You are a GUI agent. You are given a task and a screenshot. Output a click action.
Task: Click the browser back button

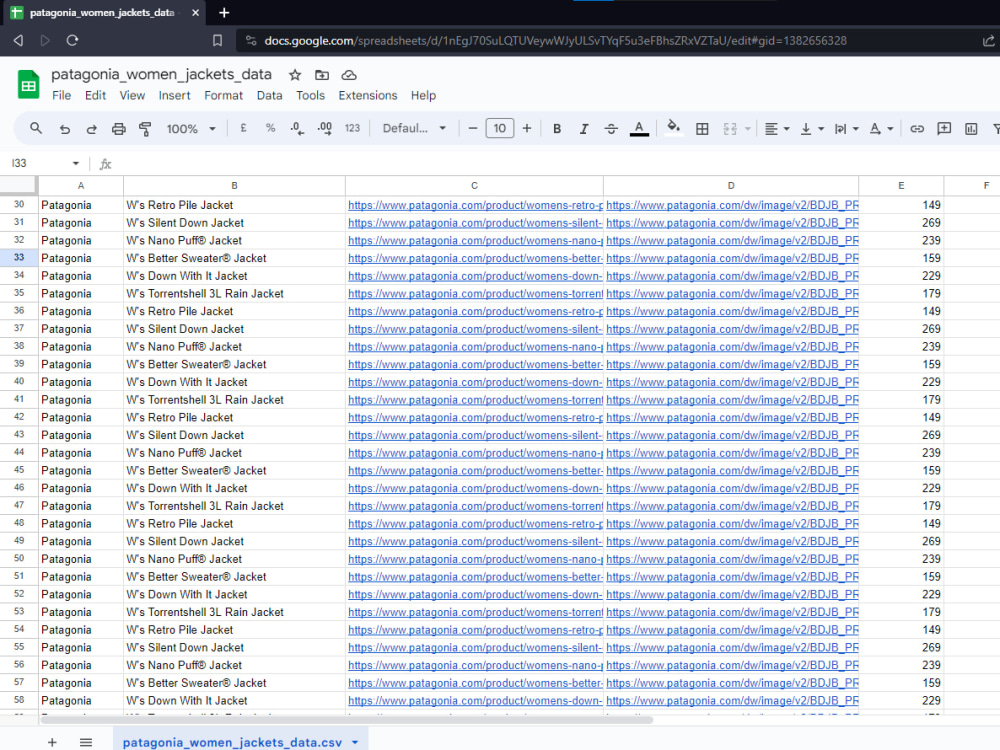click(x=18, y=40)
